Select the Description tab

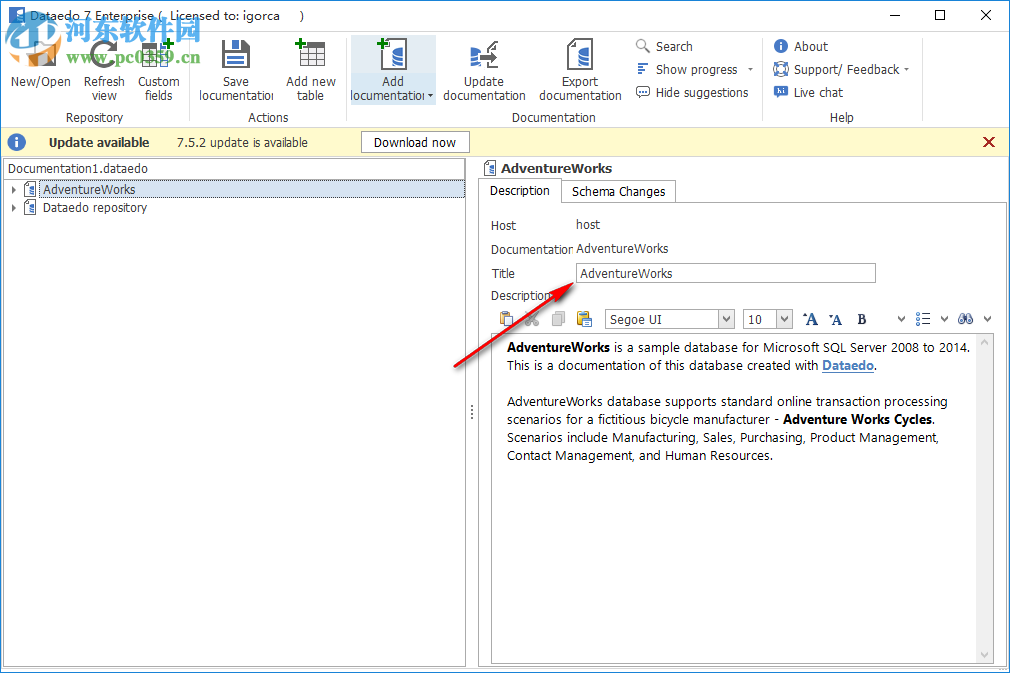(x=519, y=191)
